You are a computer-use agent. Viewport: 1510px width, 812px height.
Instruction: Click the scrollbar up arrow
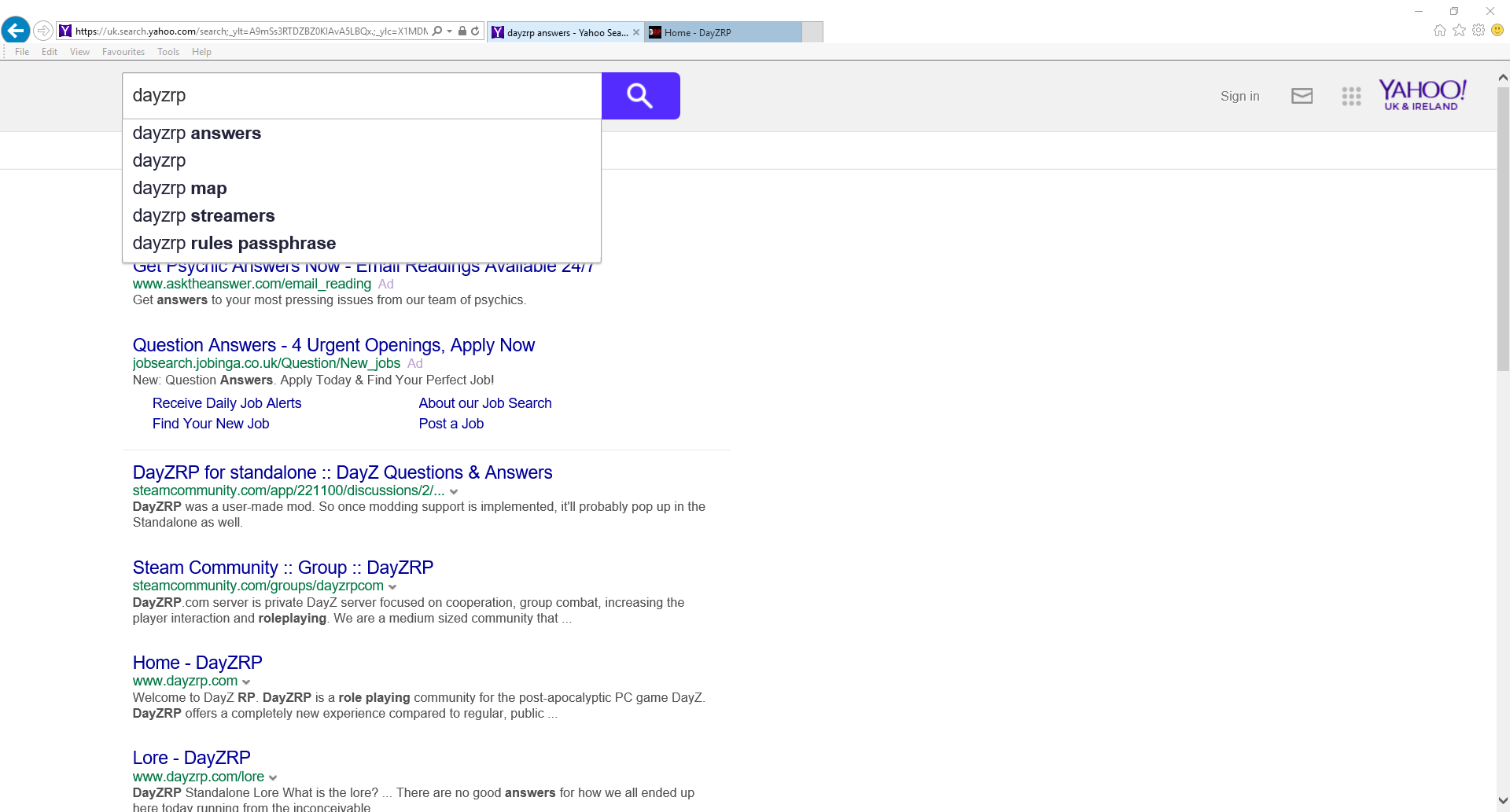1503,77
